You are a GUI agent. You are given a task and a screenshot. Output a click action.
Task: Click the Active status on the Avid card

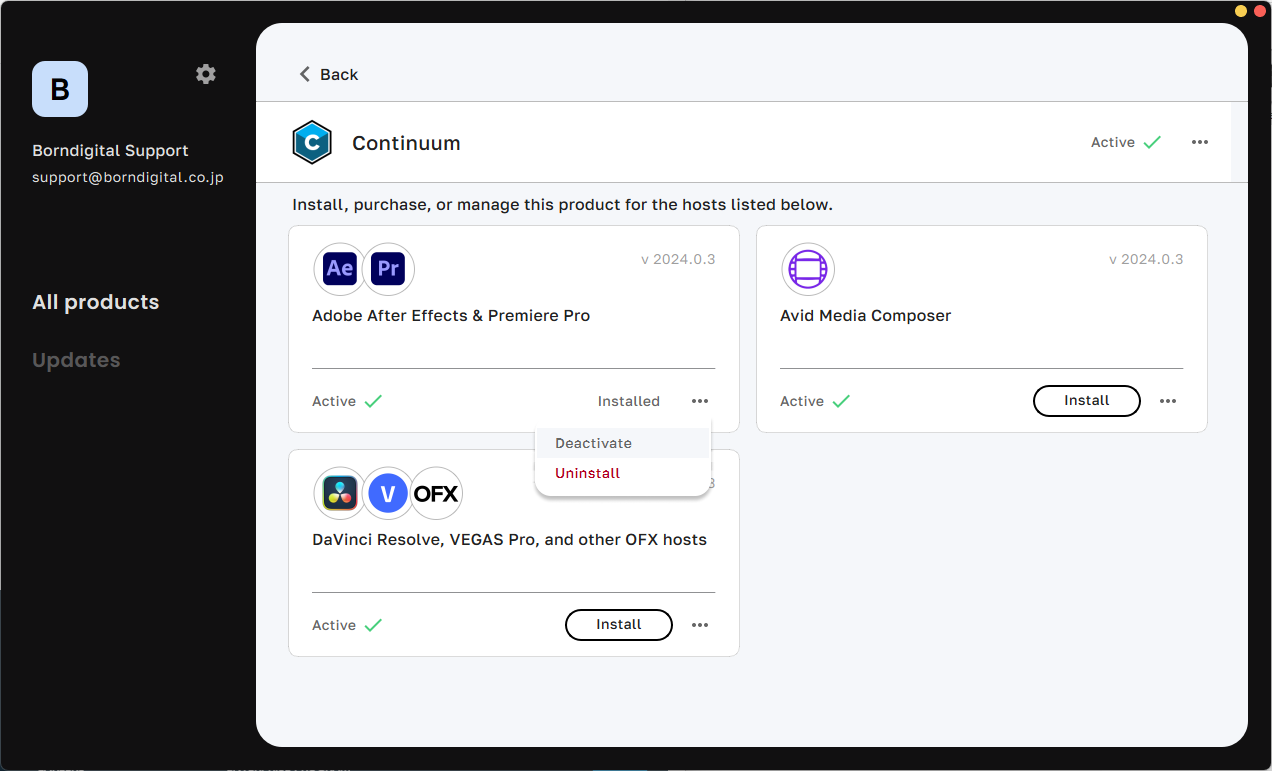(x=815, y=401)
